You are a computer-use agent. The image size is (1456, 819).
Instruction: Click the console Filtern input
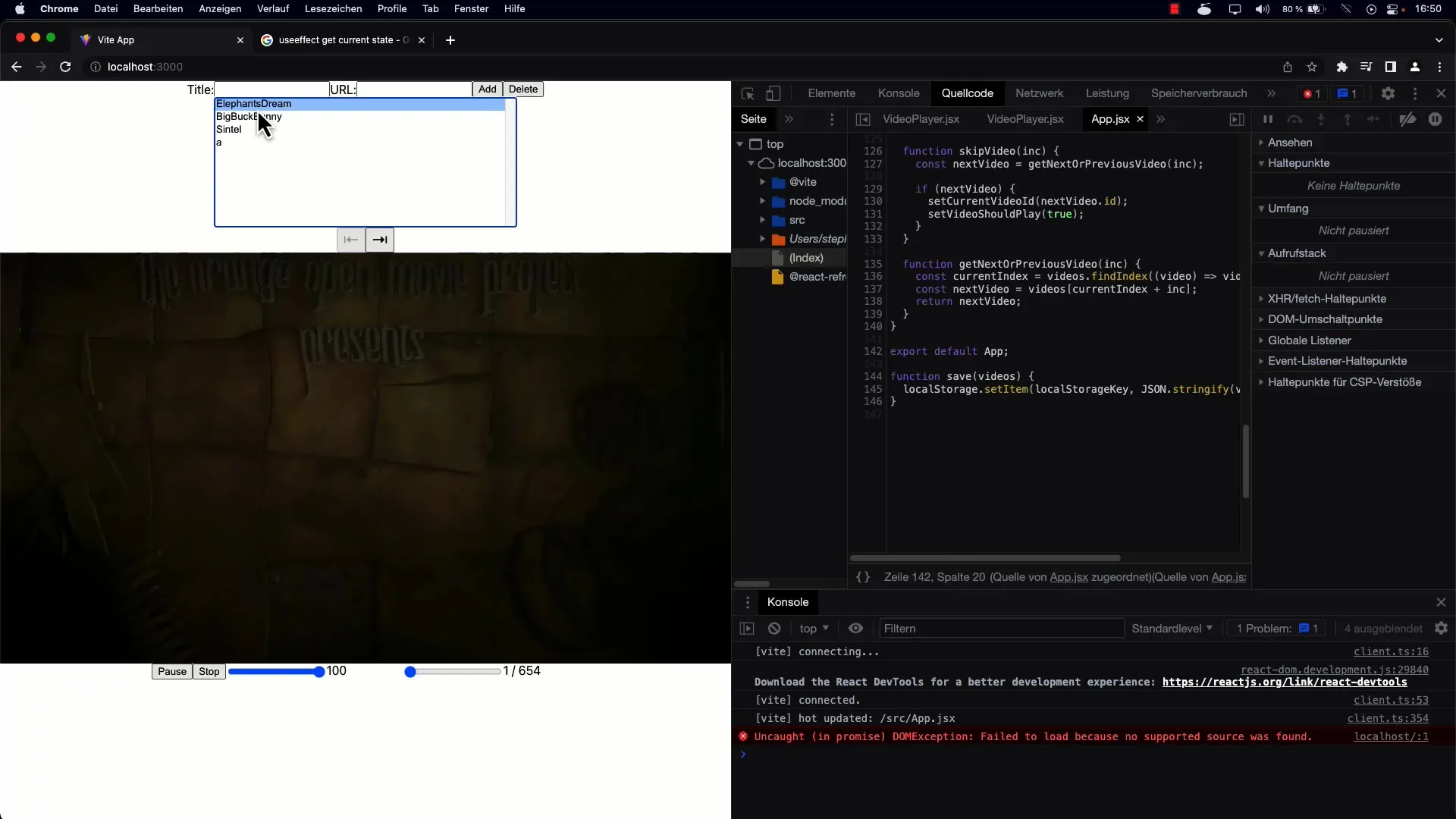click(x=1001, y=629)
